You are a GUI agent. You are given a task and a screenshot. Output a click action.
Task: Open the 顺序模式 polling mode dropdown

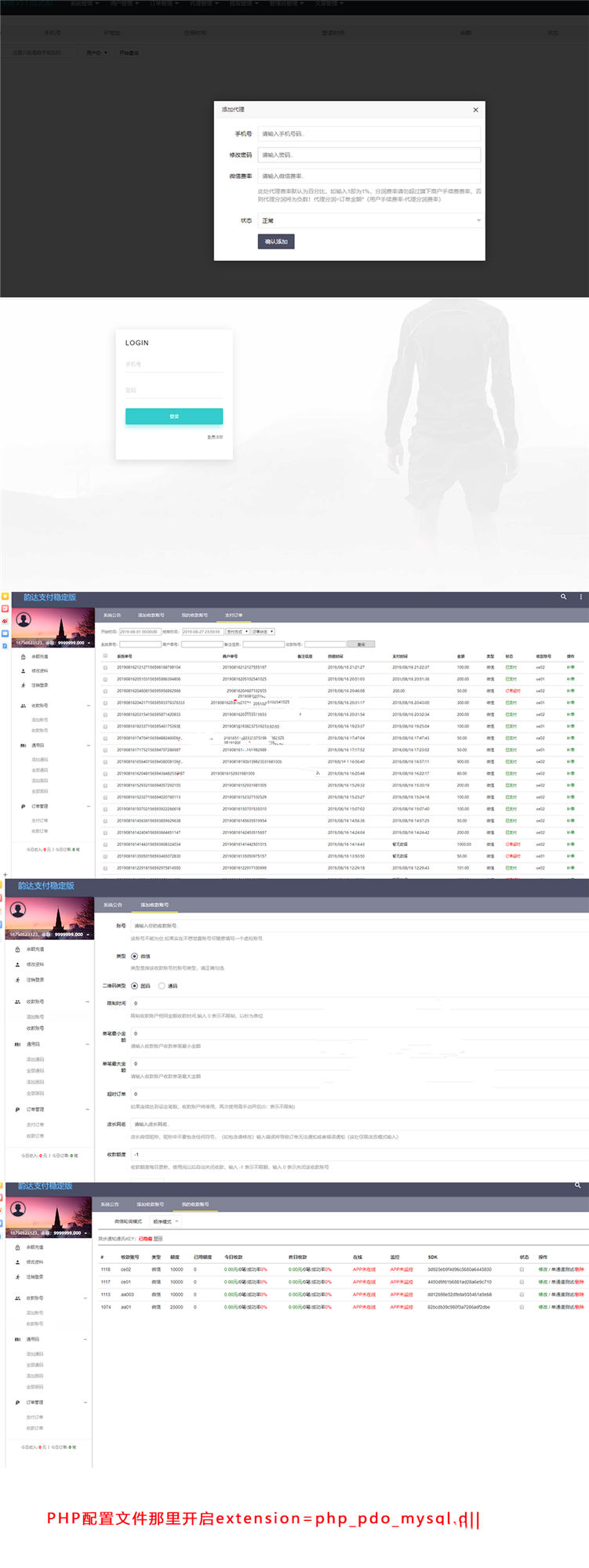(165, 1221)
